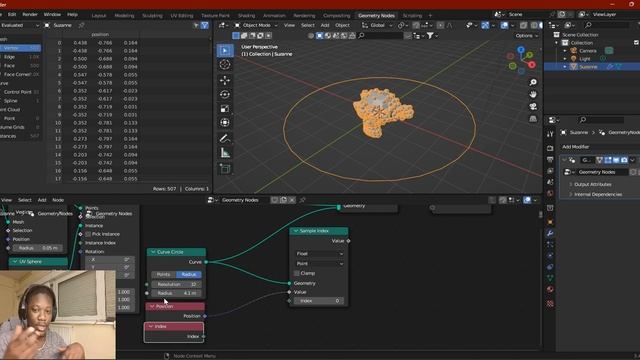
Task: Select the Transform tool in viewport toolbar
Action: tap(225, 122)
